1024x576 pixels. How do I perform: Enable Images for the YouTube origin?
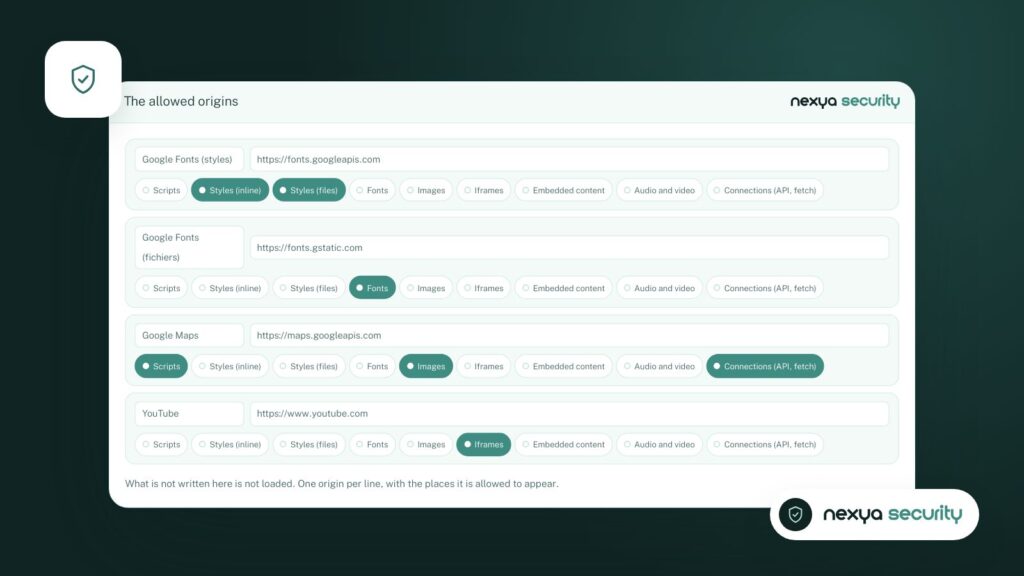pyautogui.click(x=426, y=445)
